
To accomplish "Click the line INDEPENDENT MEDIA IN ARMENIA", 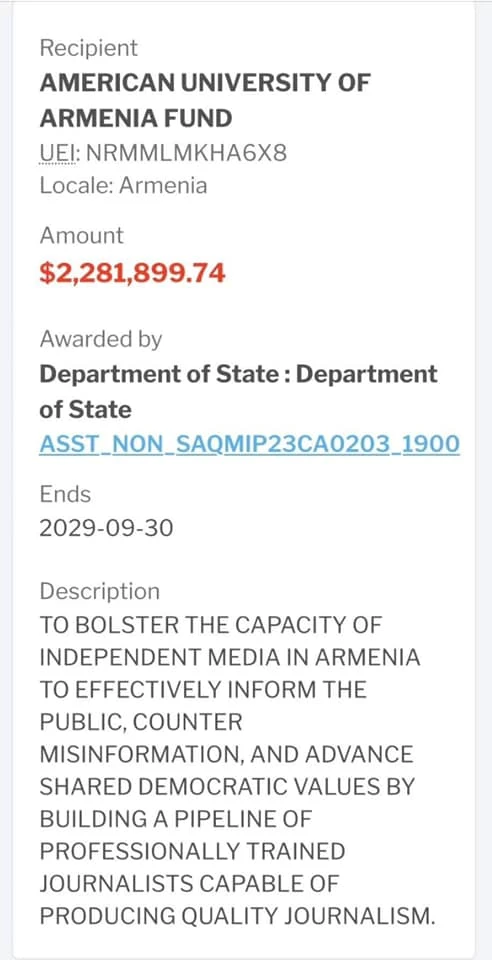I will [230, 658].
